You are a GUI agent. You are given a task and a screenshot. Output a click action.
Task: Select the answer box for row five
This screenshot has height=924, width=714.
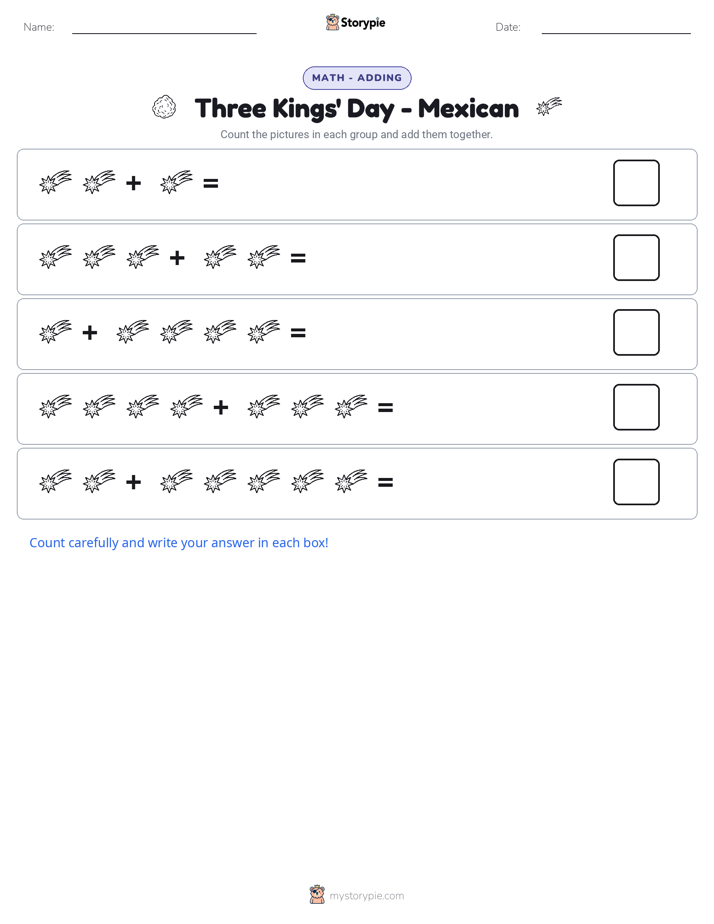[636, 482]
